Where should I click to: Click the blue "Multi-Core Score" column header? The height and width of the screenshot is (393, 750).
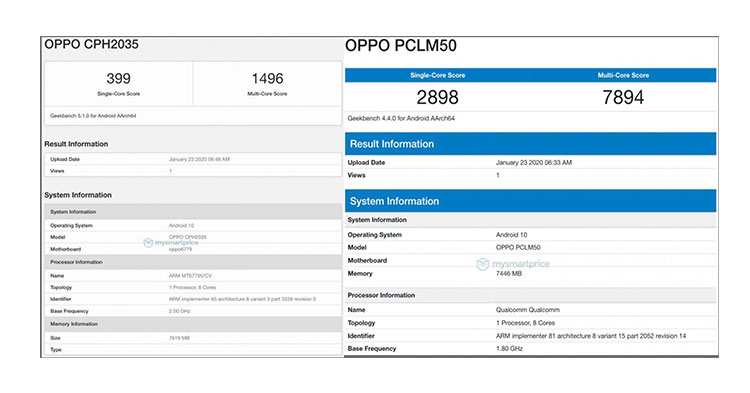point(623,76)
